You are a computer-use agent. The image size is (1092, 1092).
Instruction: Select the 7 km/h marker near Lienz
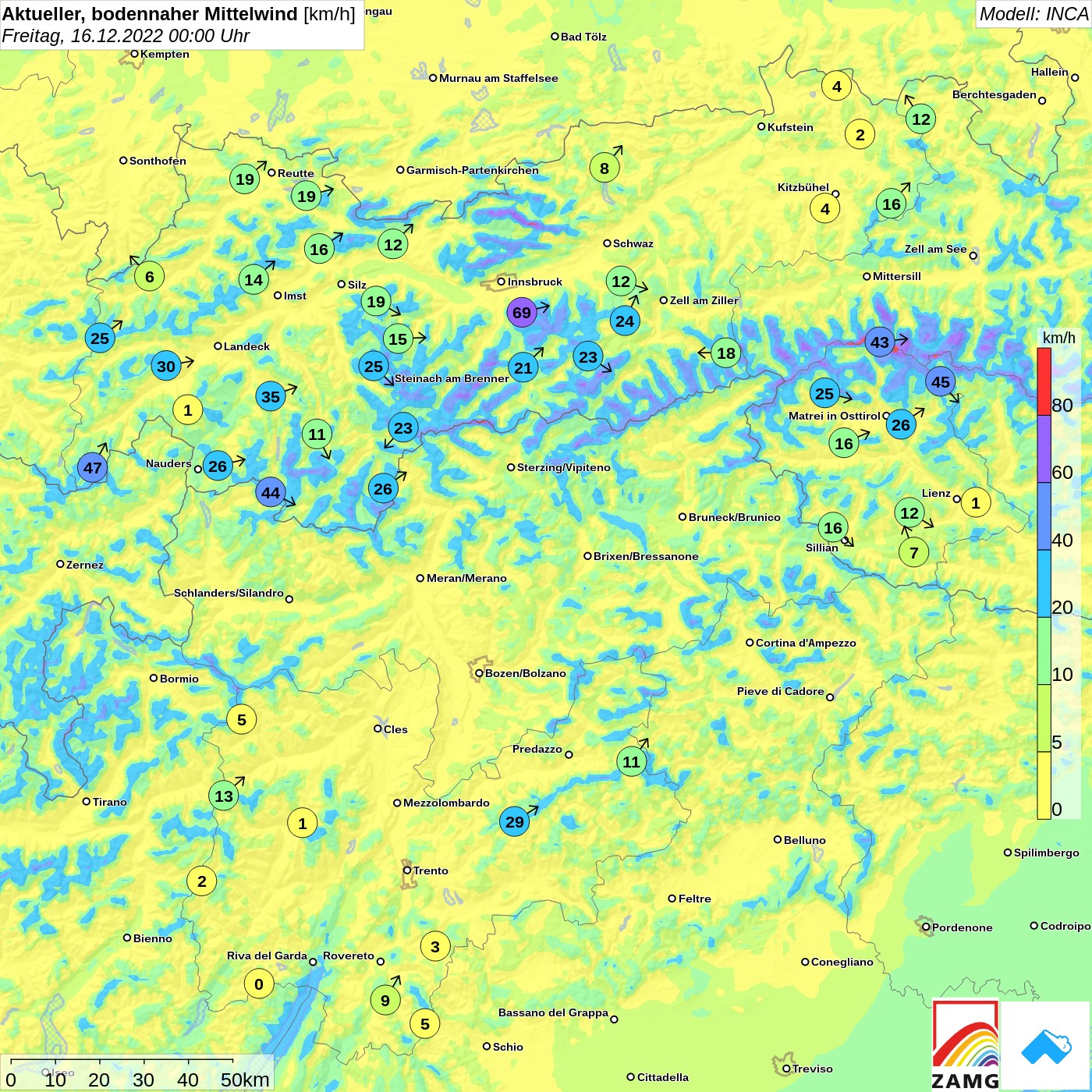(x=914, y=553)
